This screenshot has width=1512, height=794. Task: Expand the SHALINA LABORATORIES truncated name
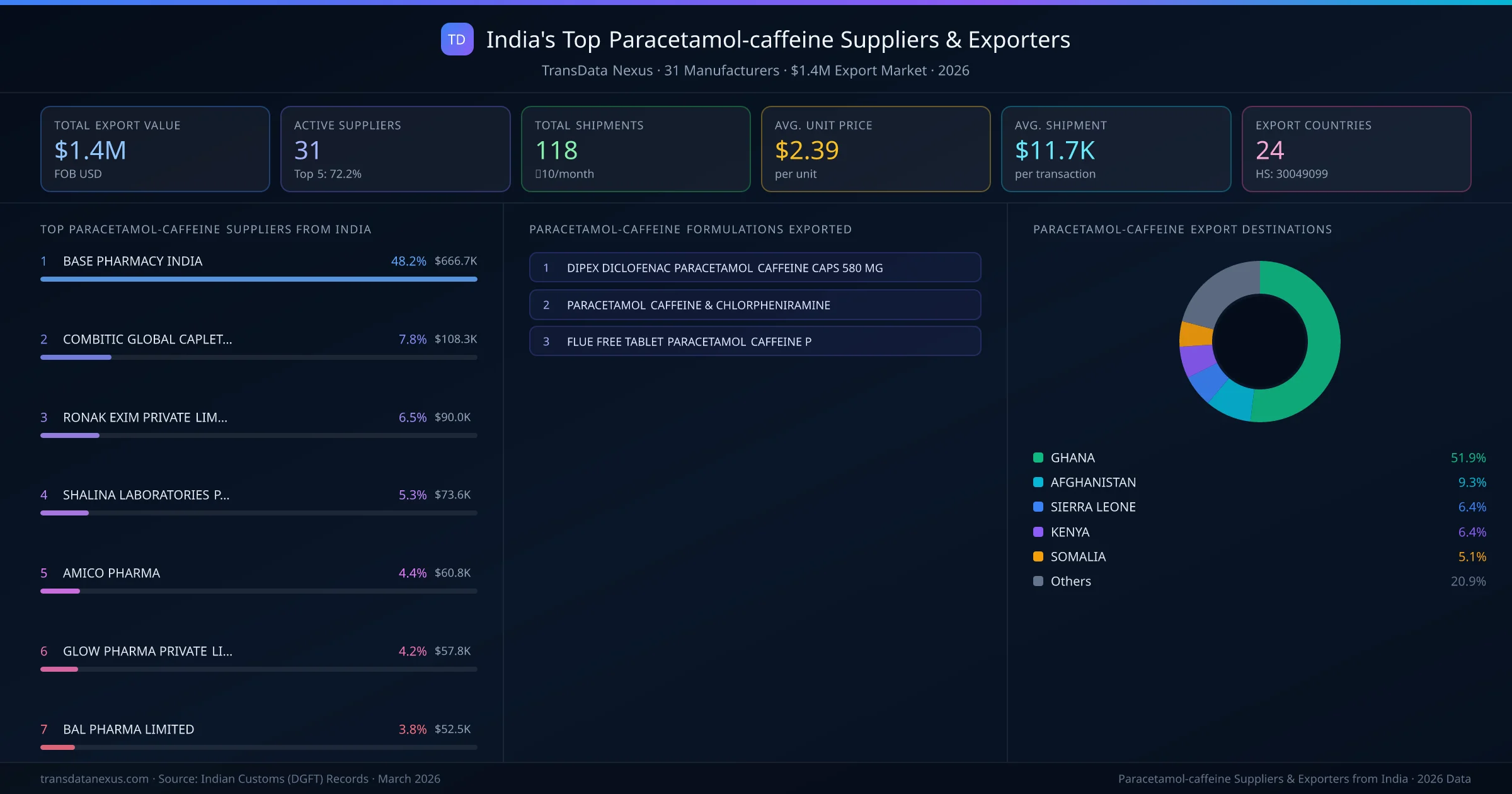point(146,495)
